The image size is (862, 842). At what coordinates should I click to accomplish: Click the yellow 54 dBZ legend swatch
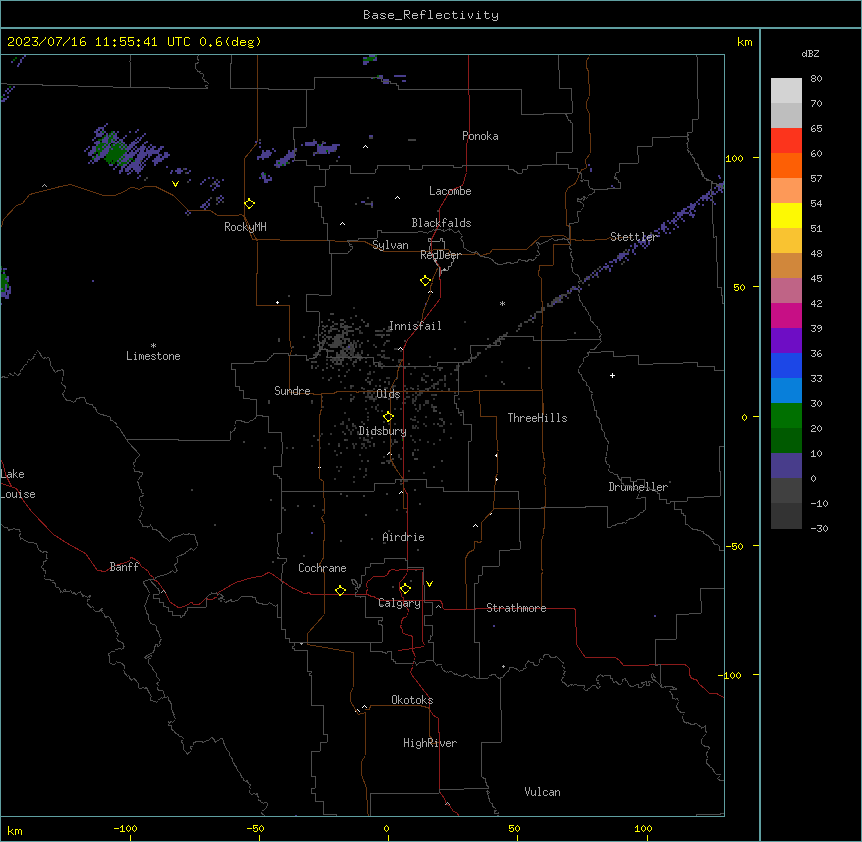(786, 215)
